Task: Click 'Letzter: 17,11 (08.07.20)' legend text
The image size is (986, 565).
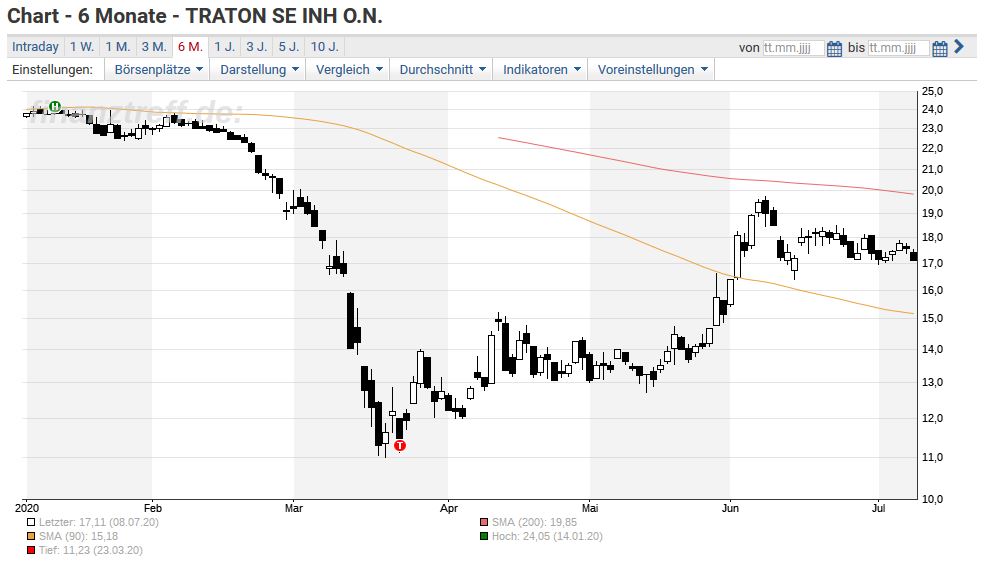Action: (99, 522)
